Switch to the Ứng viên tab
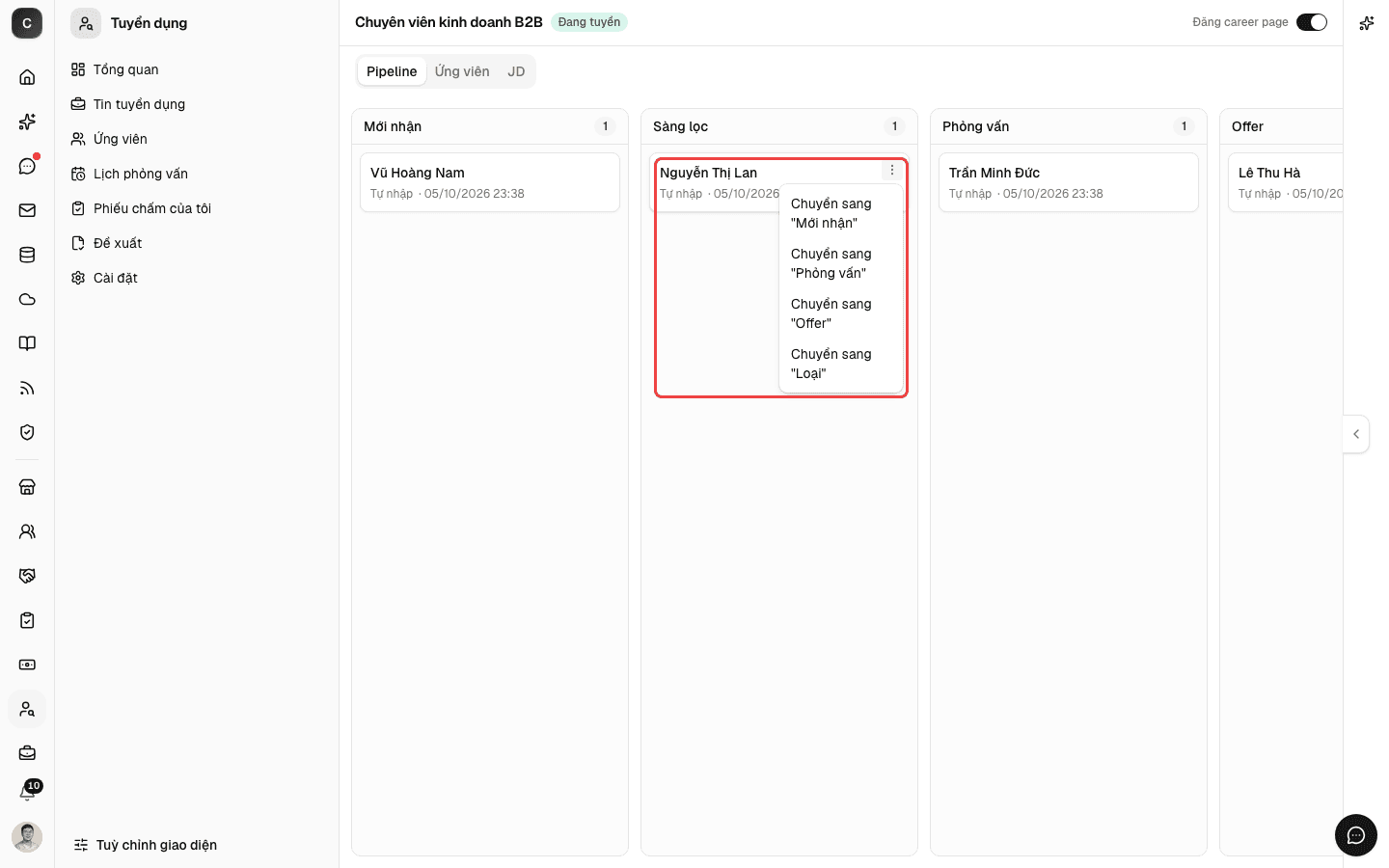The height and width of the screenshot is (868, 1389). (x=462, y=71)
